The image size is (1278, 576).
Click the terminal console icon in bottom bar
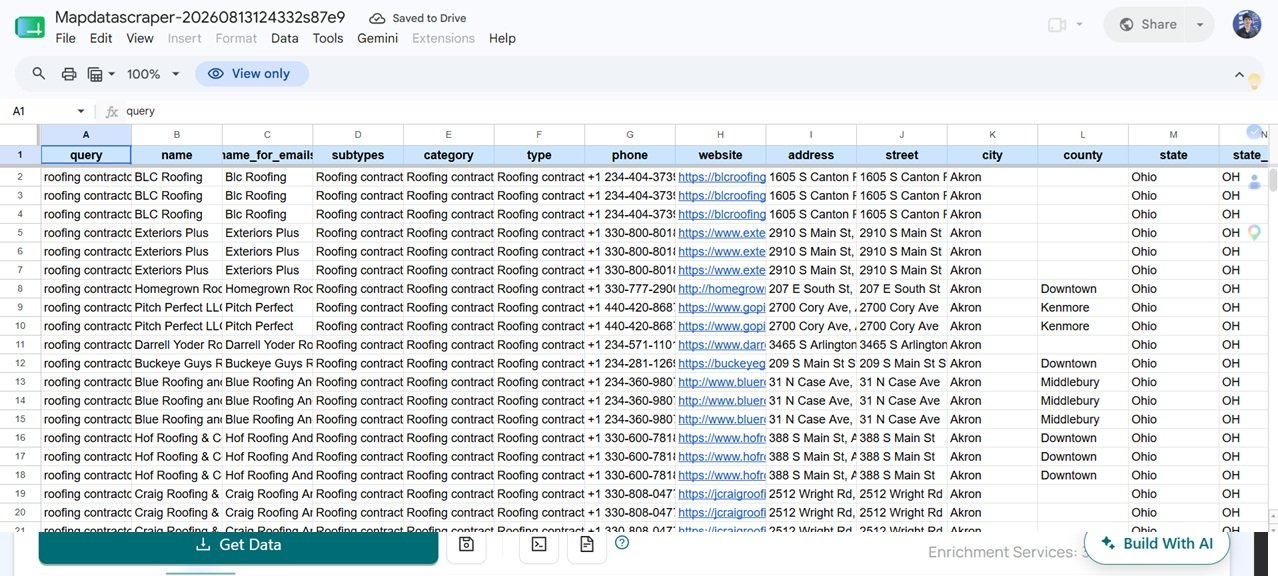click(x=538, y=544)
